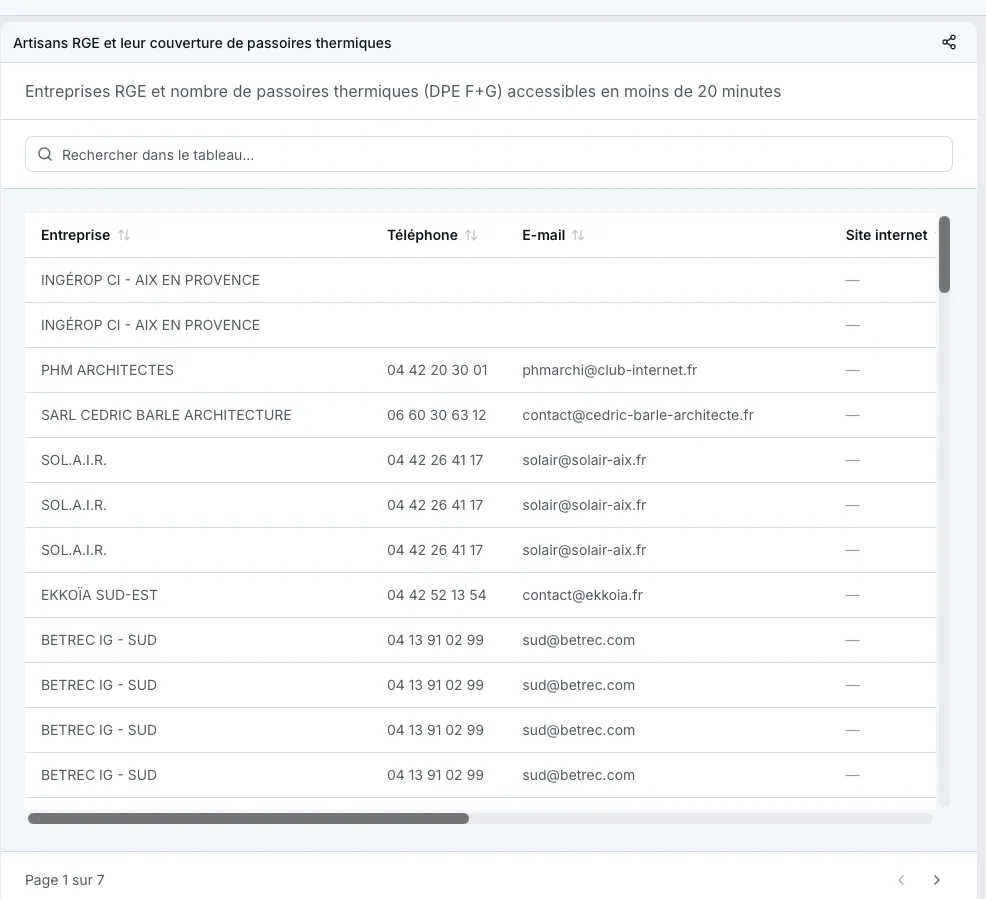Select the EKKOÏA SUD-EST cell
This screenshot has height=899, width=986.
(99, 595)
